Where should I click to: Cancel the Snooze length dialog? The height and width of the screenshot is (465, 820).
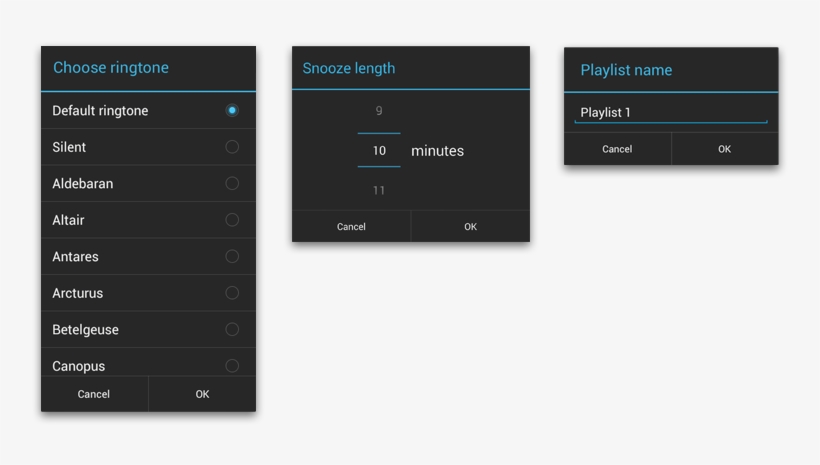(351, 226)
